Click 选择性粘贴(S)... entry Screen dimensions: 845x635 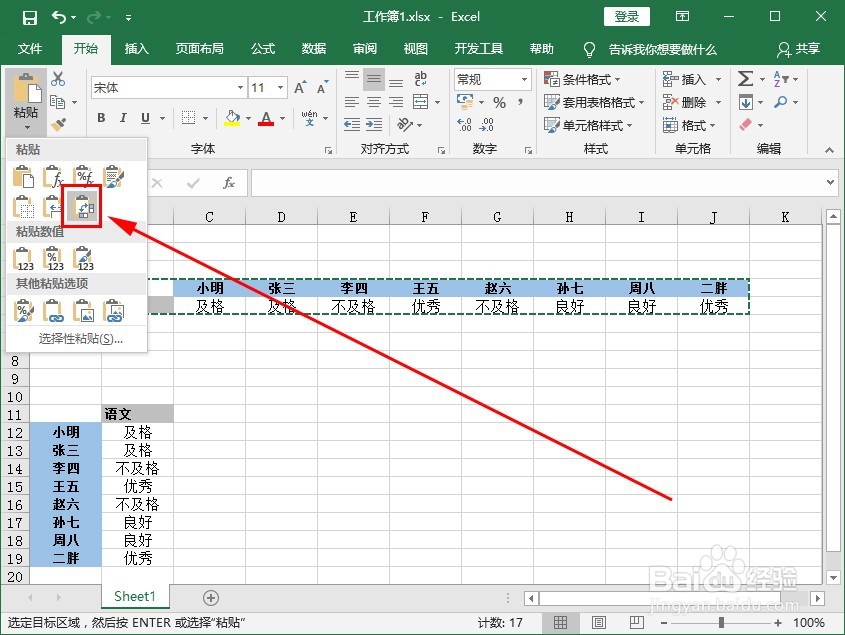coord(81,339)
